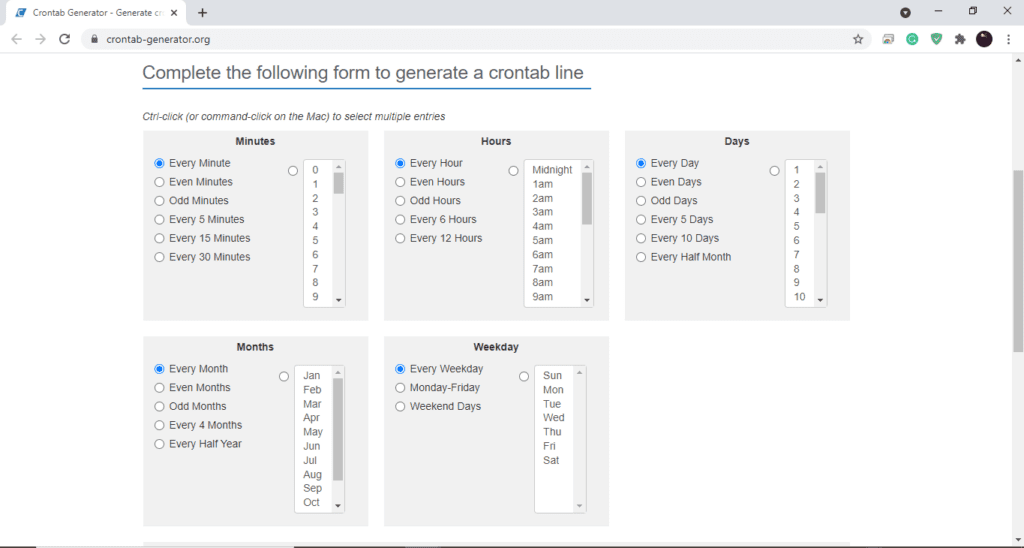Open the profile avatar menu
This screenshot has height=548, width=1024.
coord(984,39)
